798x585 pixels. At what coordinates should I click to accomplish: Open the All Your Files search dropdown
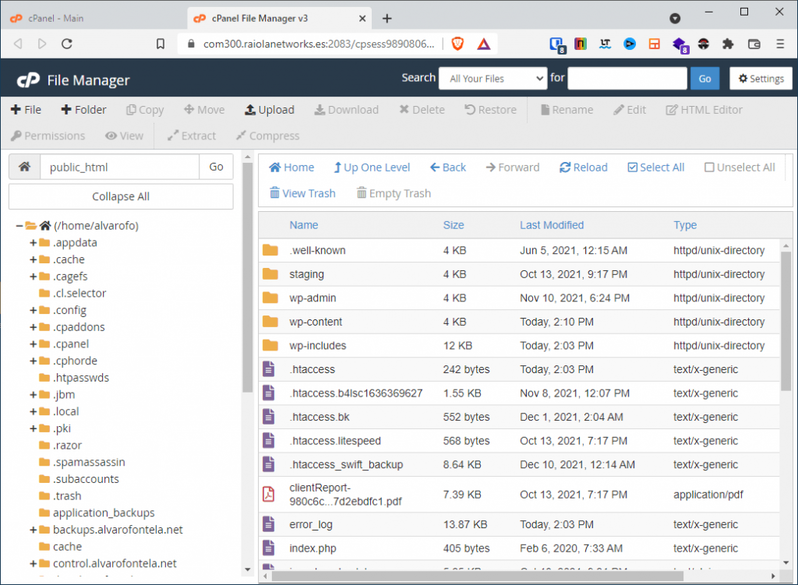pos(493,78)
